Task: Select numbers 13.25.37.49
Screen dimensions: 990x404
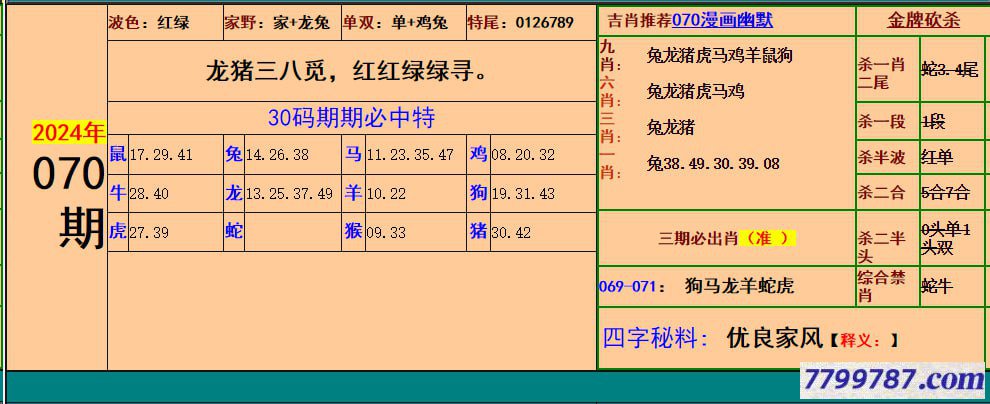Action: 289,194
